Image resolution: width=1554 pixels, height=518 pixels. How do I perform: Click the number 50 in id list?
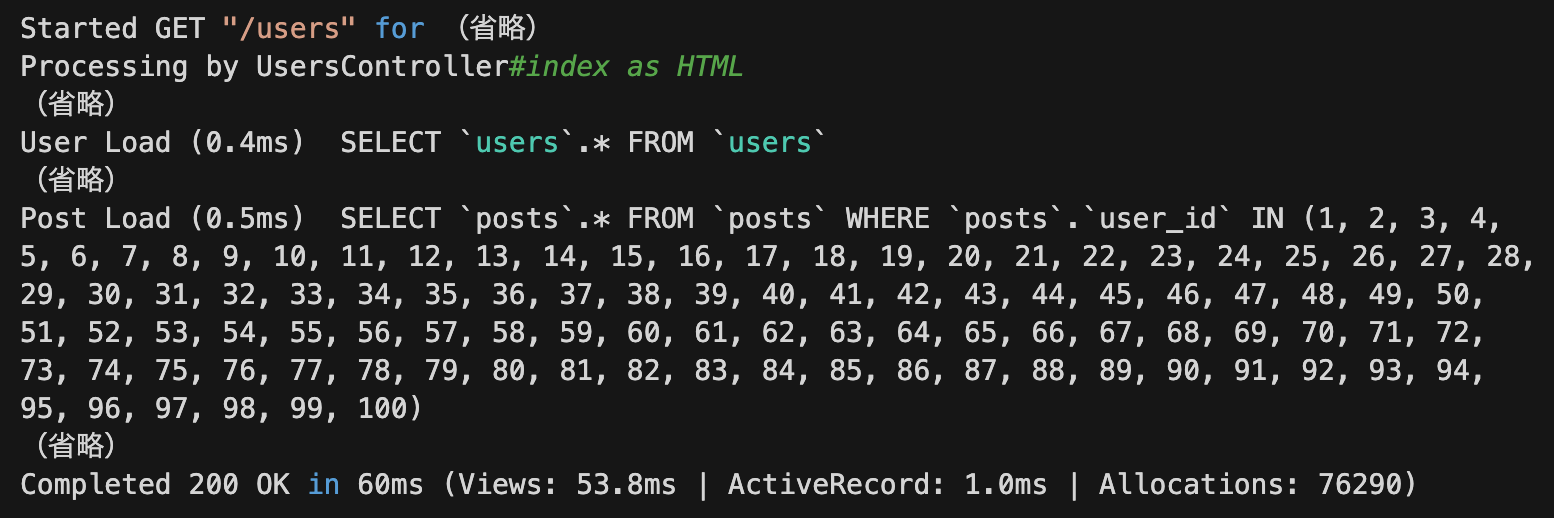(x=1461, y=294)
